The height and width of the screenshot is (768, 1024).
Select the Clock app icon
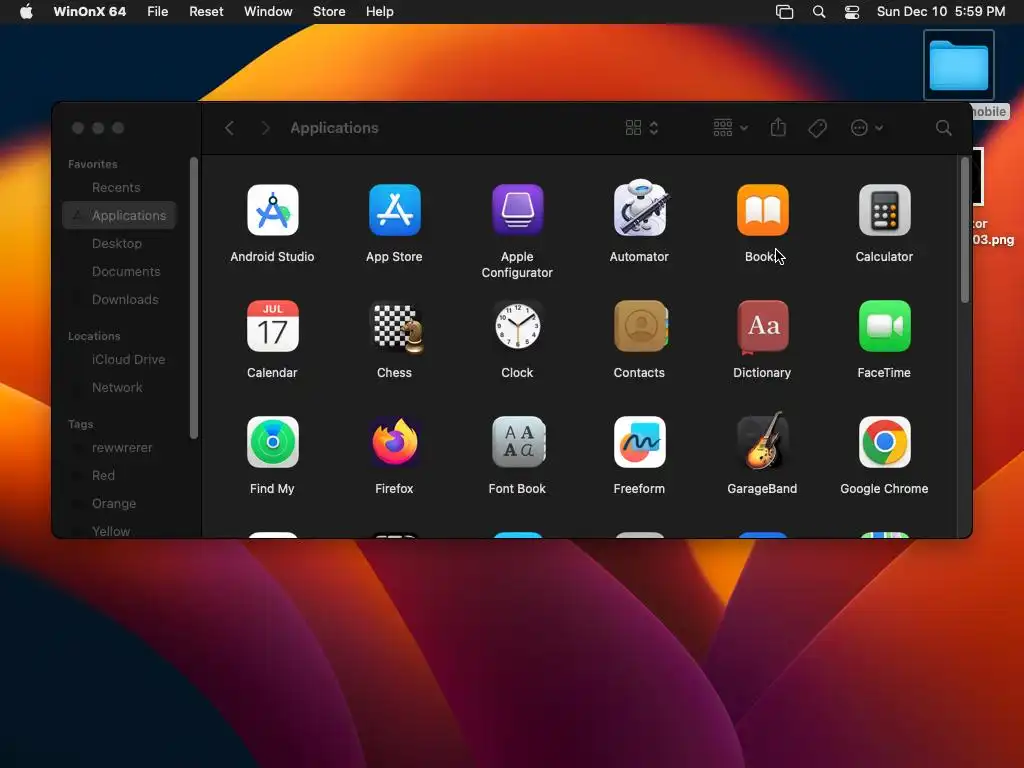coord(517,326)
